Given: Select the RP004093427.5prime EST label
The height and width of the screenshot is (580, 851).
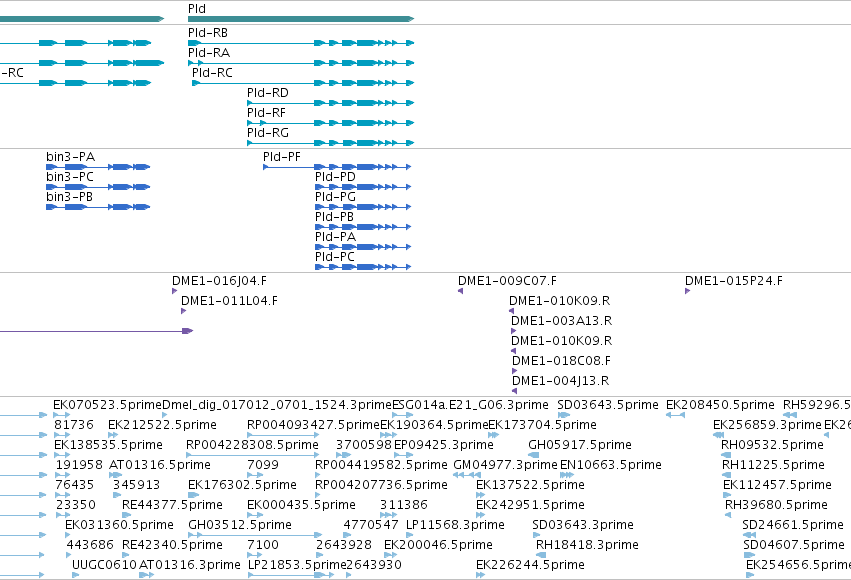Looking at the screenshot, I should (x=313, y=425).
